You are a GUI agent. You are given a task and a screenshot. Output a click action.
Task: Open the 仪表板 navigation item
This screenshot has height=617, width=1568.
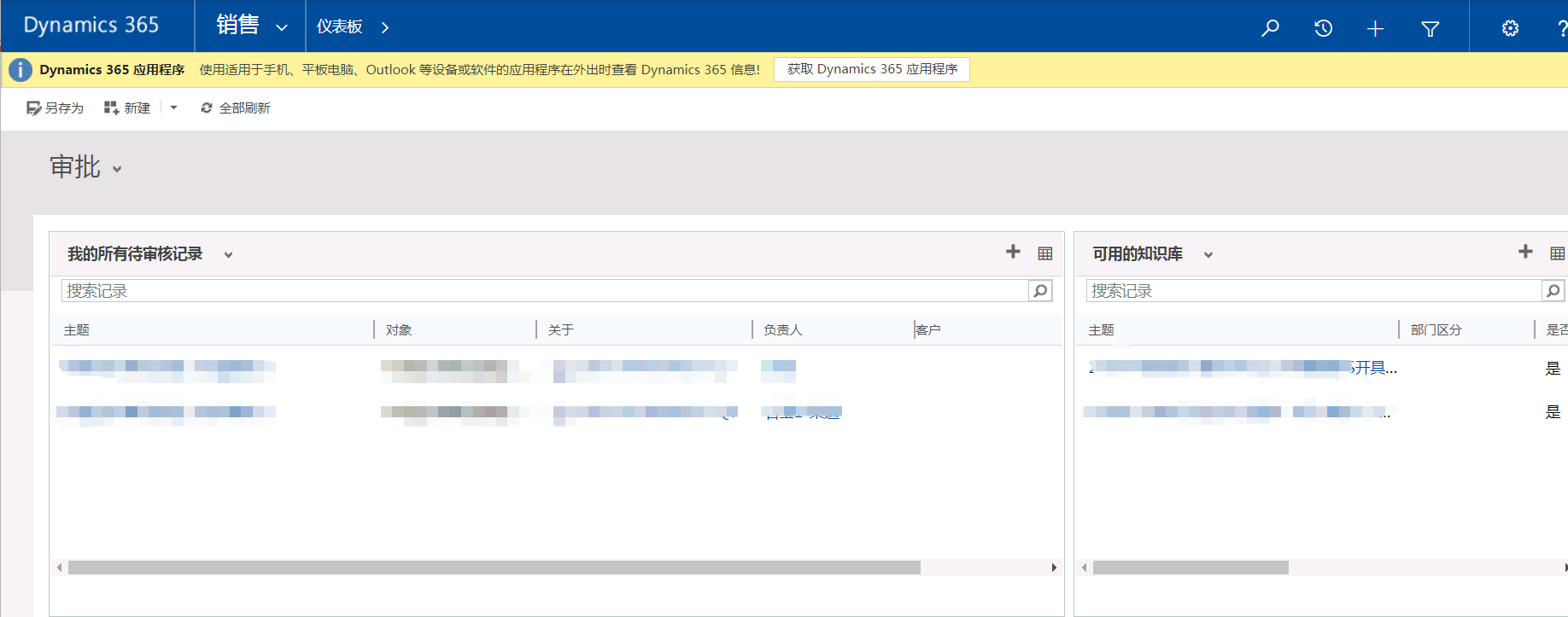point(340,27)
